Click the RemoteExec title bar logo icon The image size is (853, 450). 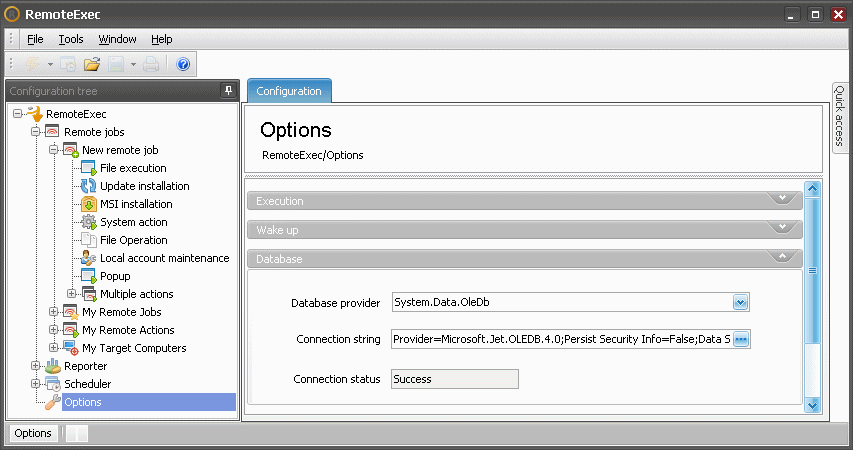coord(12,14)
